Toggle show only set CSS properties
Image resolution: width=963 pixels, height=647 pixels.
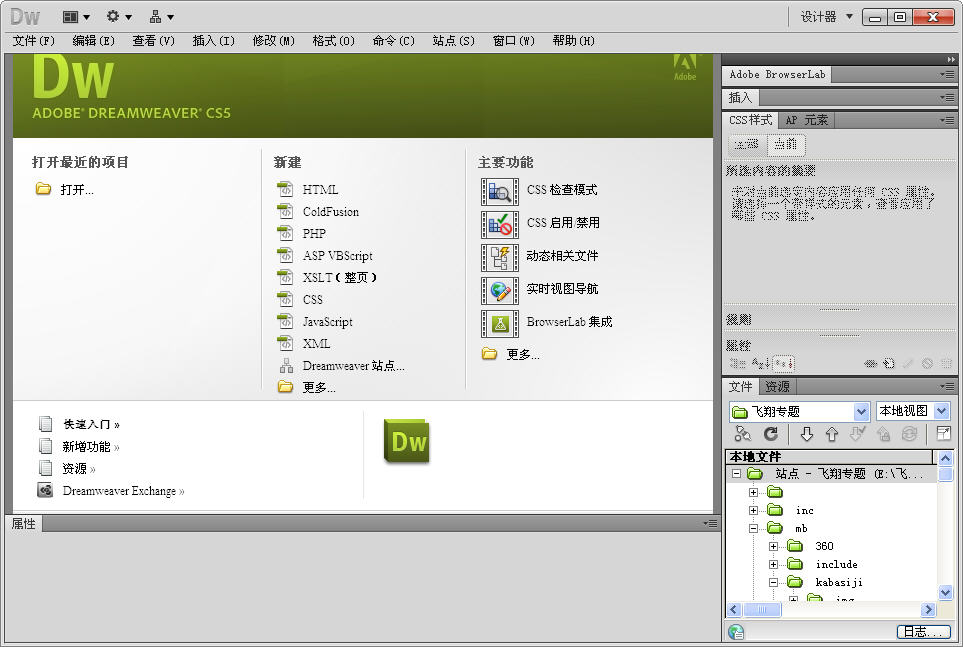point(784,364)
